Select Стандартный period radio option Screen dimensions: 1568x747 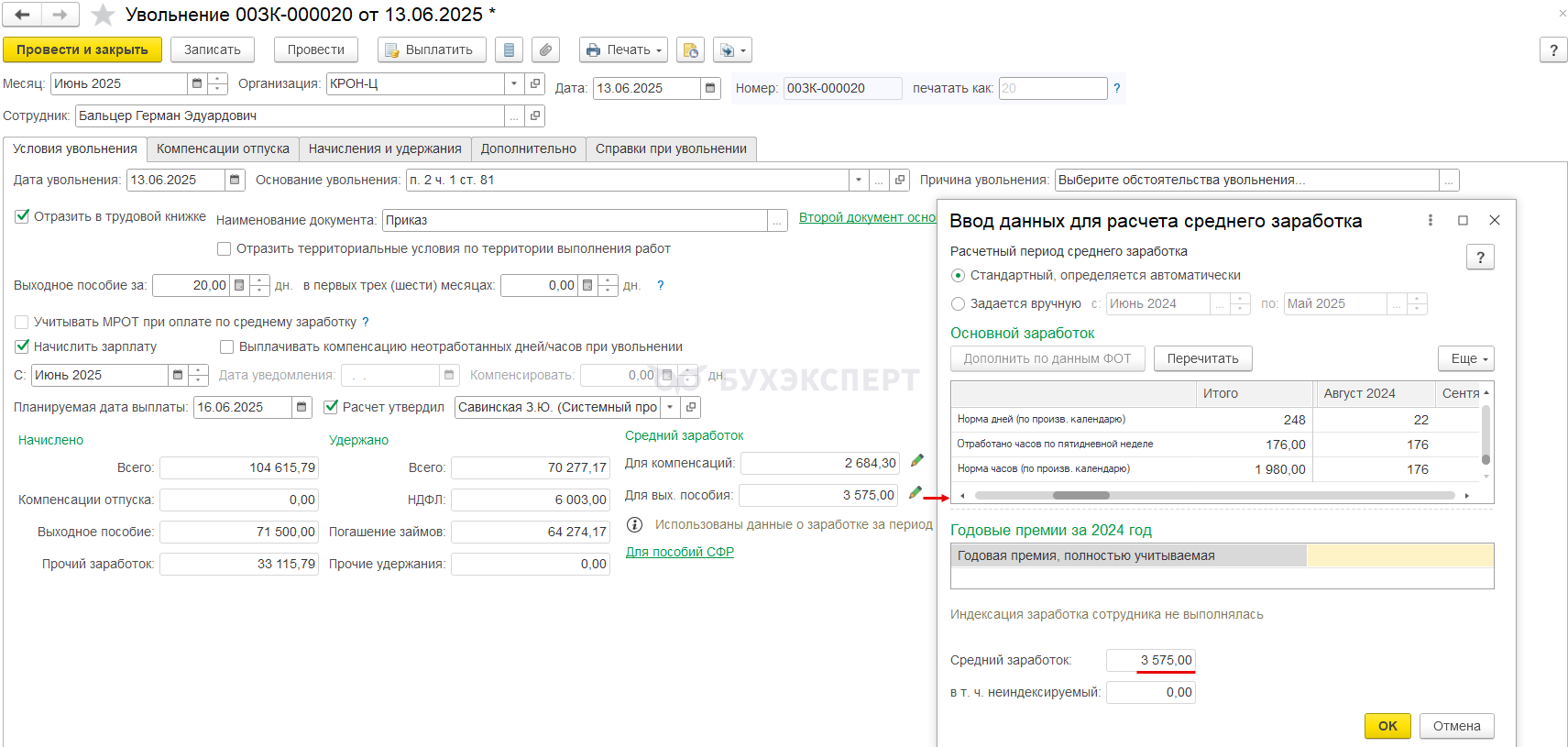pyautogui.click(x=958, y=275)
